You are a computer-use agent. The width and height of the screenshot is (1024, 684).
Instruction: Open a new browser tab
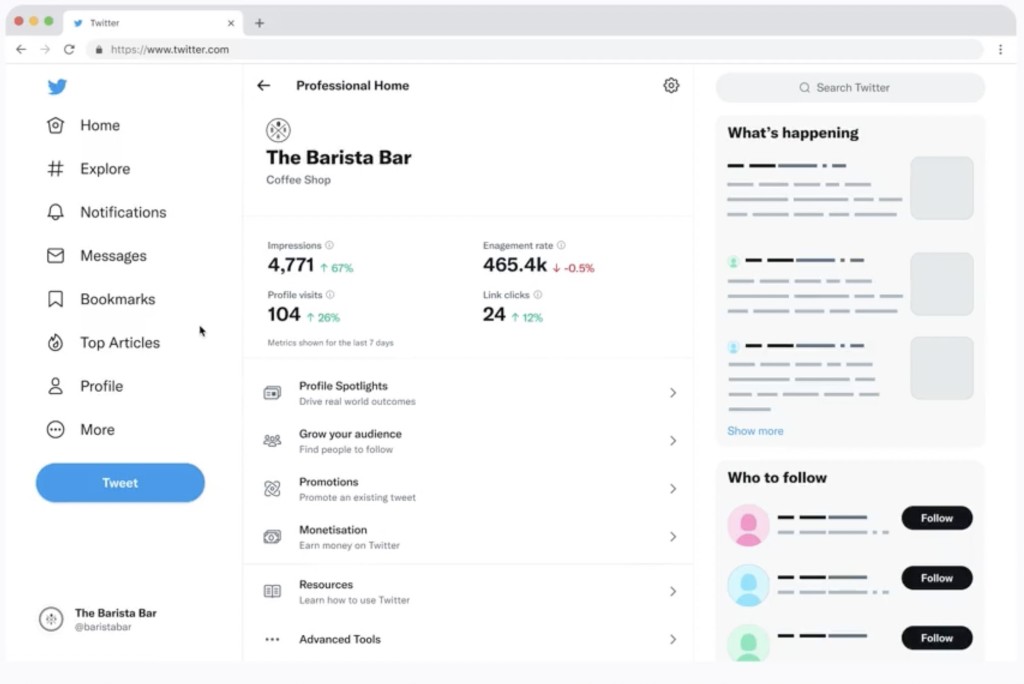click(259, 23)
